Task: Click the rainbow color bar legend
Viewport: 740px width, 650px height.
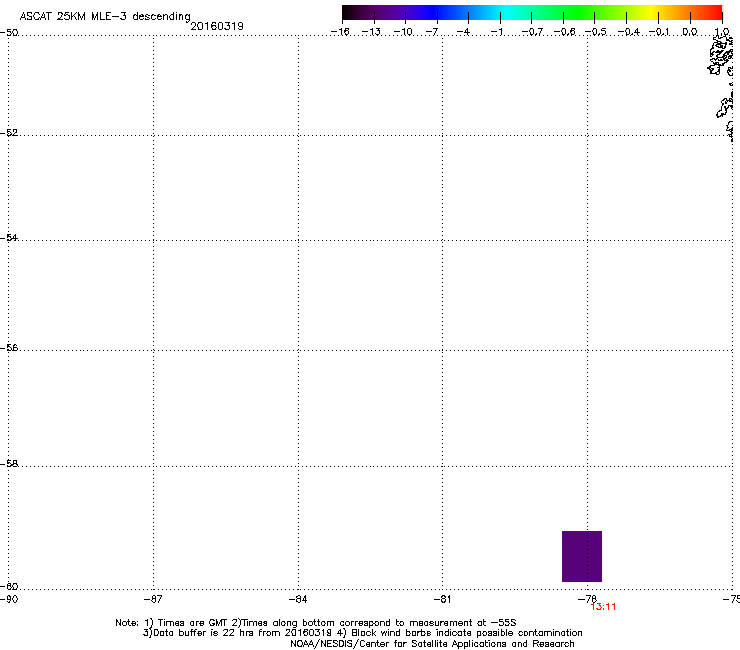Action: point(532,12)
